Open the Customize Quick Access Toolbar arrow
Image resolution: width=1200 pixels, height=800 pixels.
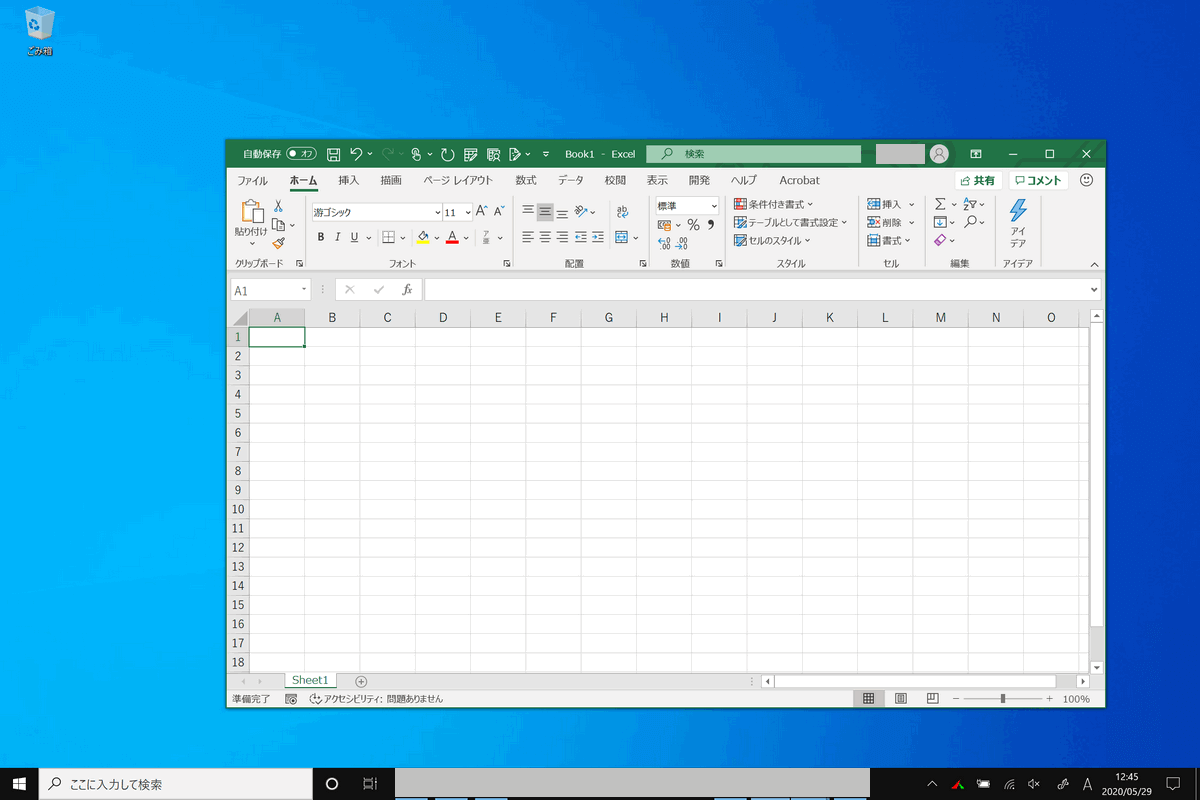point(546,154)
